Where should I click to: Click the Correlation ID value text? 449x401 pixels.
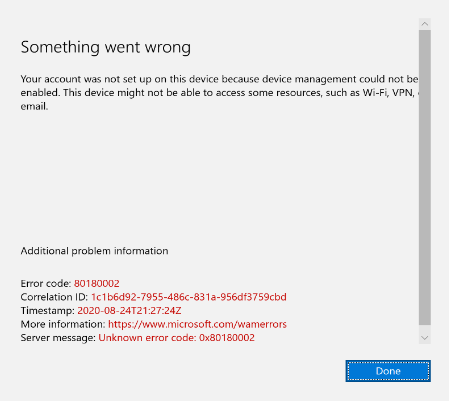coord(189,297)
